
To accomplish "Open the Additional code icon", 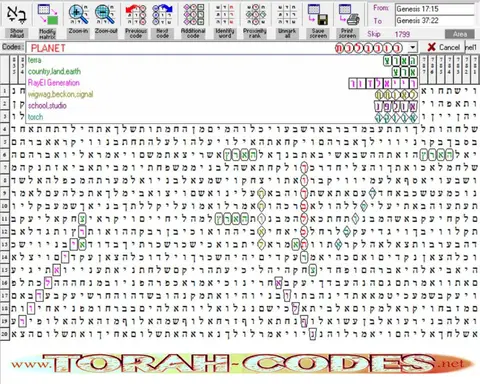I will [193, 14].
